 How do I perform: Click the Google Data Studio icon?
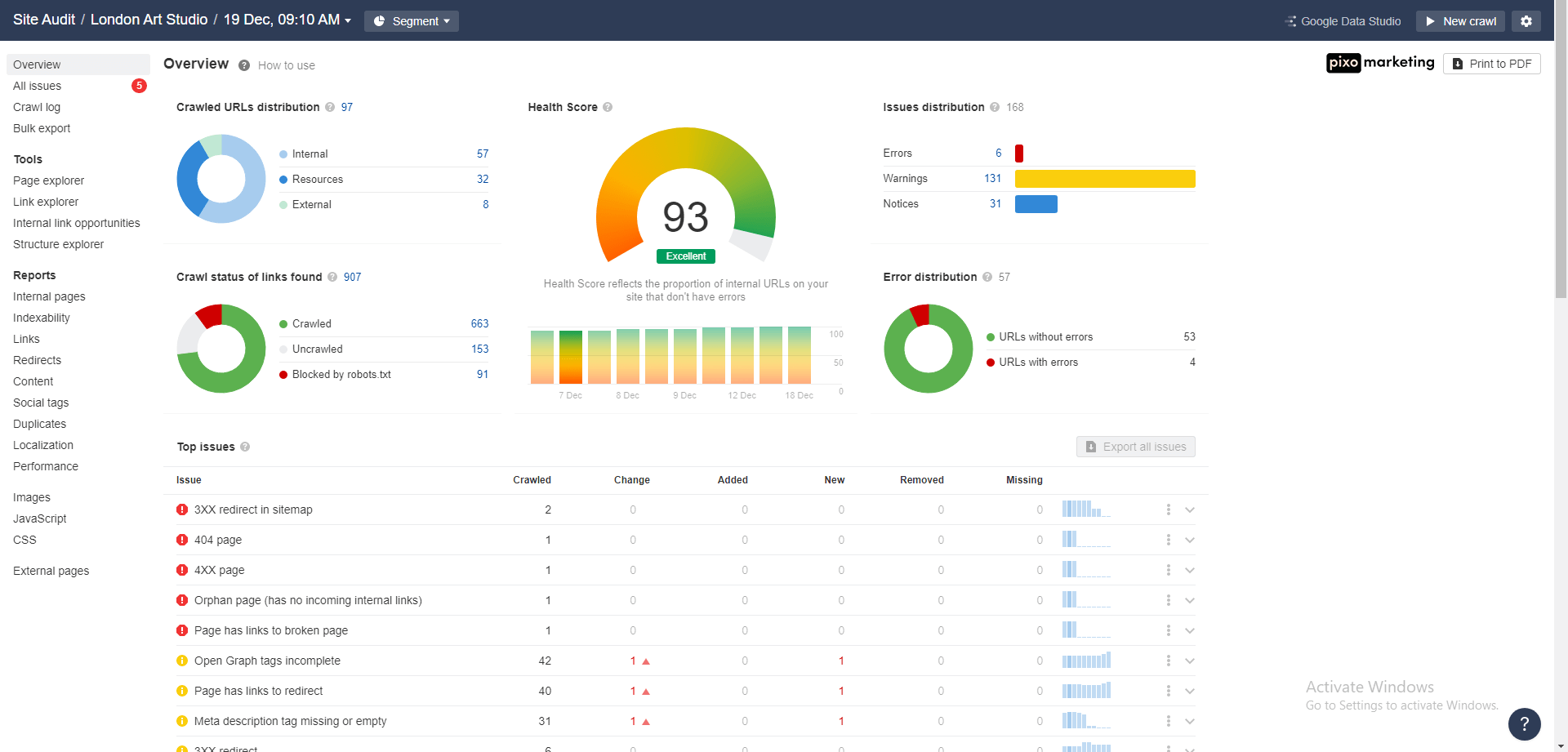1290,21
